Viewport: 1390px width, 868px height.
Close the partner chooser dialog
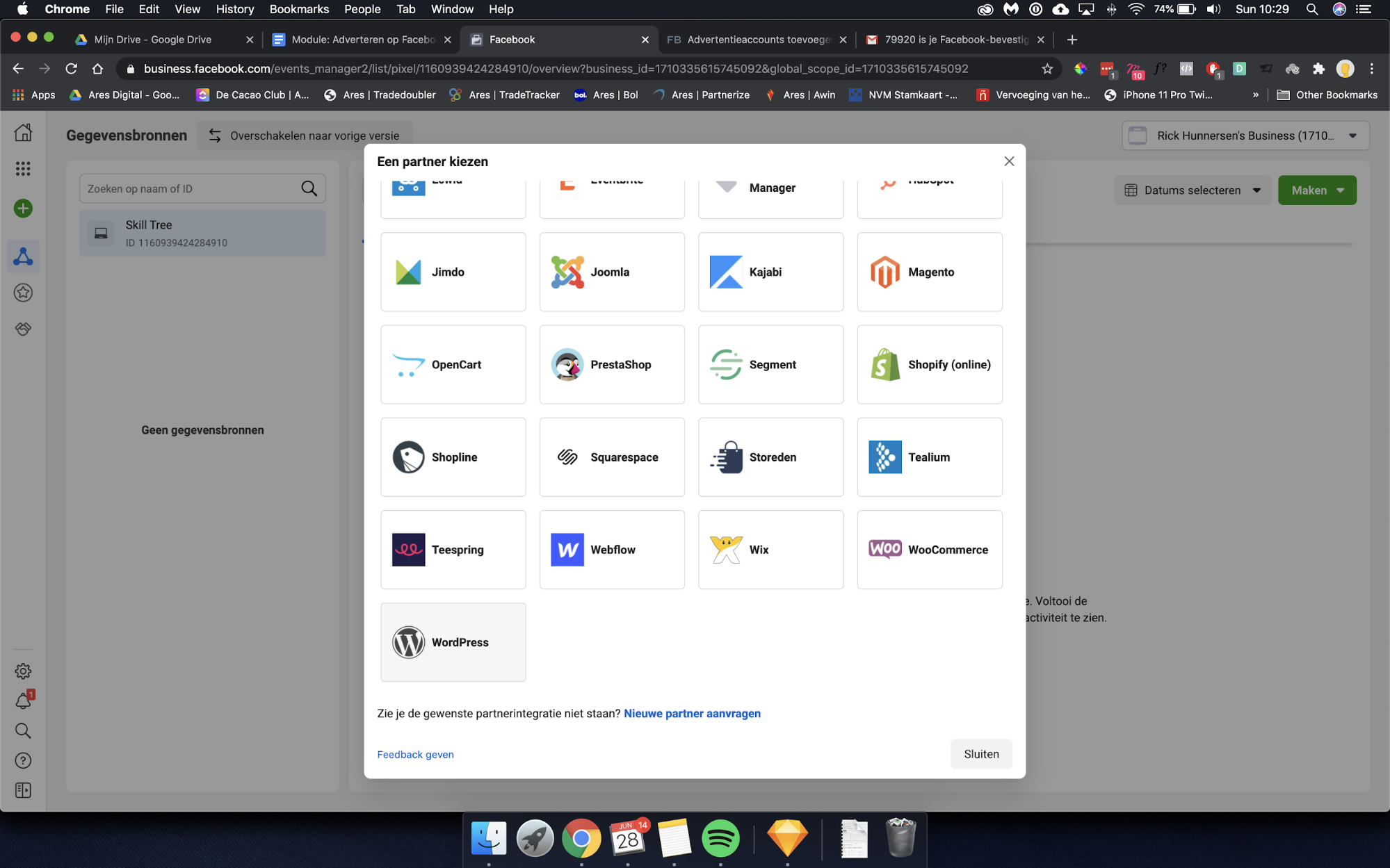click(x=1009, y=161)
